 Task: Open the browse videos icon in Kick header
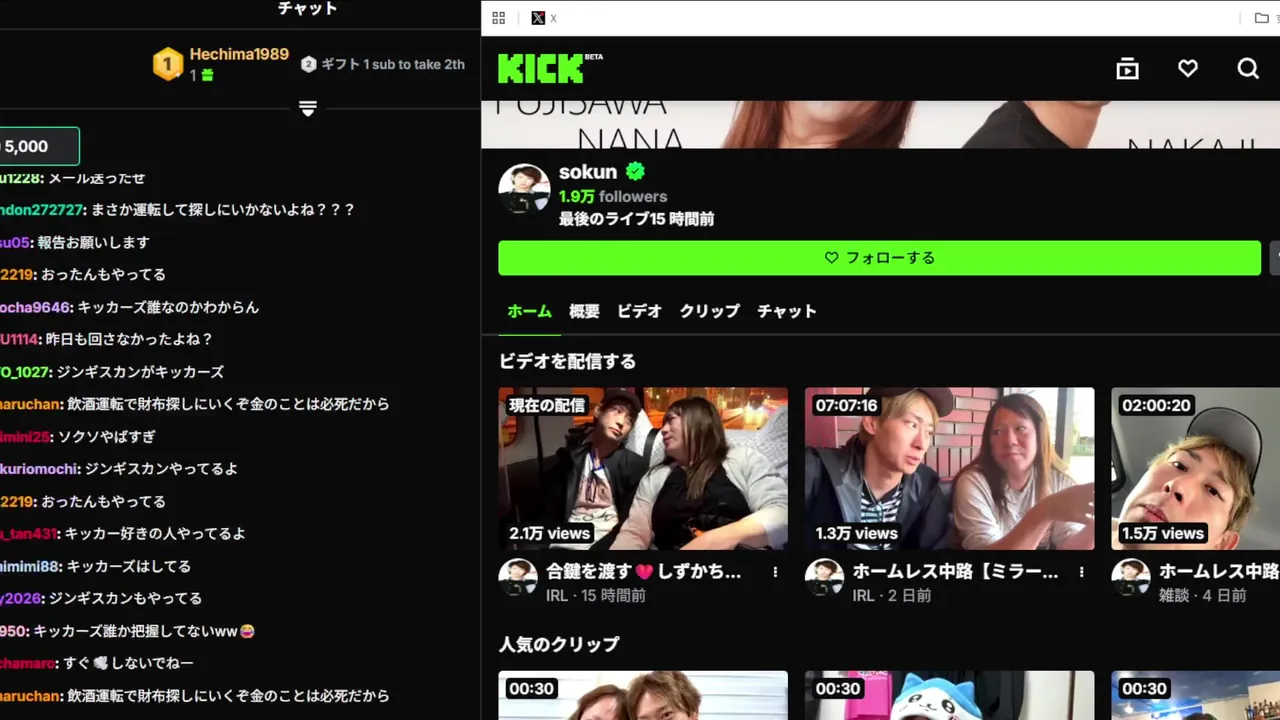[1127, 68]
